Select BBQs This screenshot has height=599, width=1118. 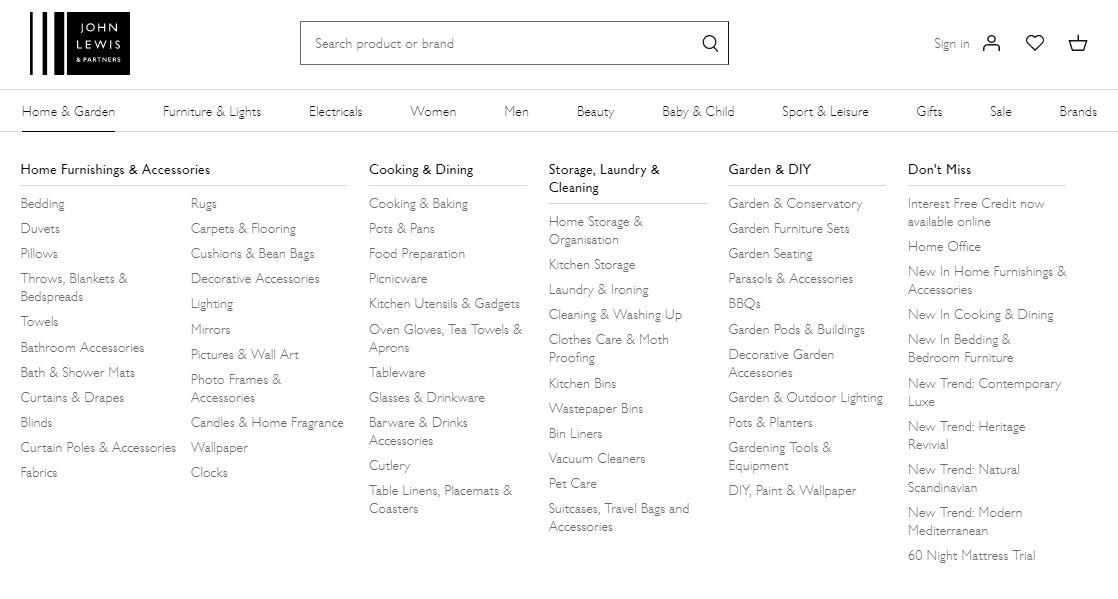(x=744, y=304)
